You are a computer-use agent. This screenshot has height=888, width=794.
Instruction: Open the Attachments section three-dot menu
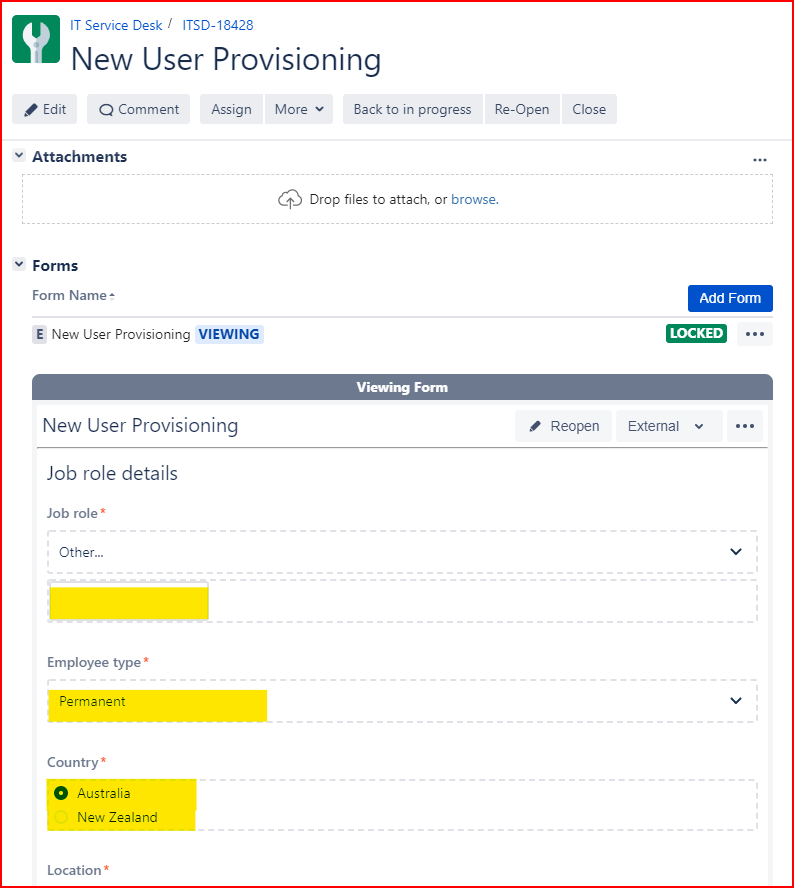click(x=759, y=160)
